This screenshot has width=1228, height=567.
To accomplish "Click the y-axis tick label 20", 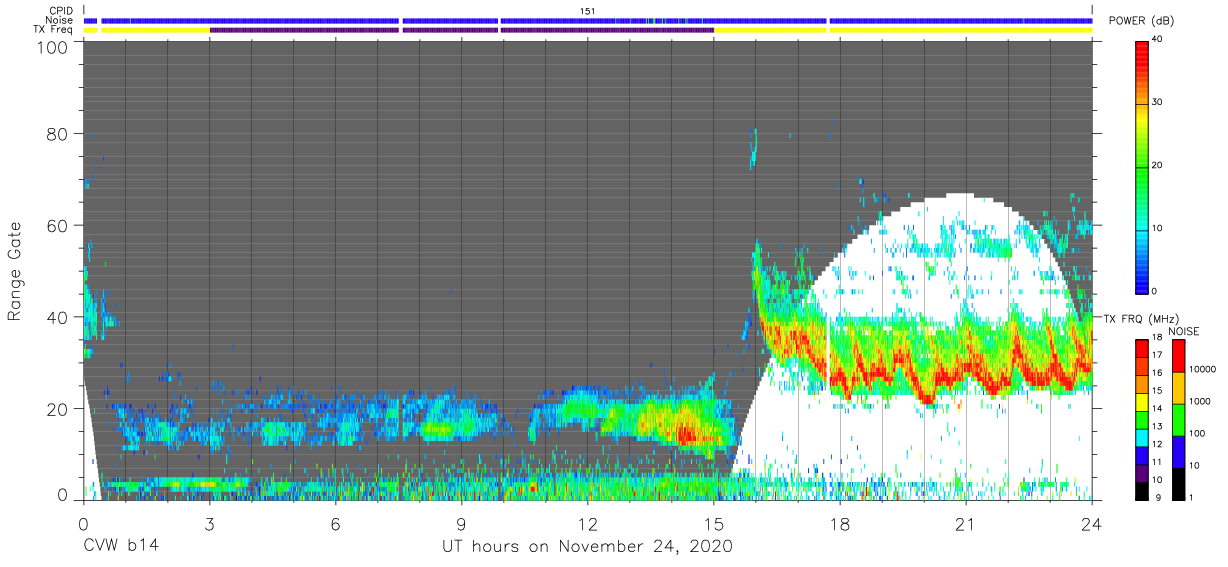I will point(59,409).
